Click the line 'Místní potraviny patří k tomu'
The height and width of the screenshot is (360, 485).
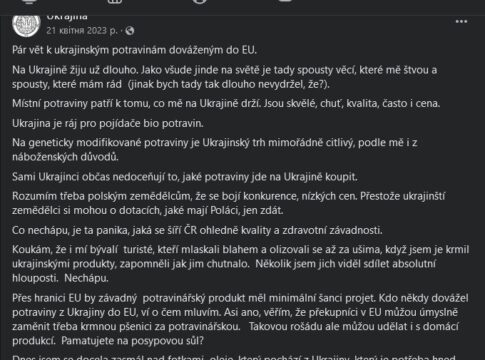click(x=226, y=103)
